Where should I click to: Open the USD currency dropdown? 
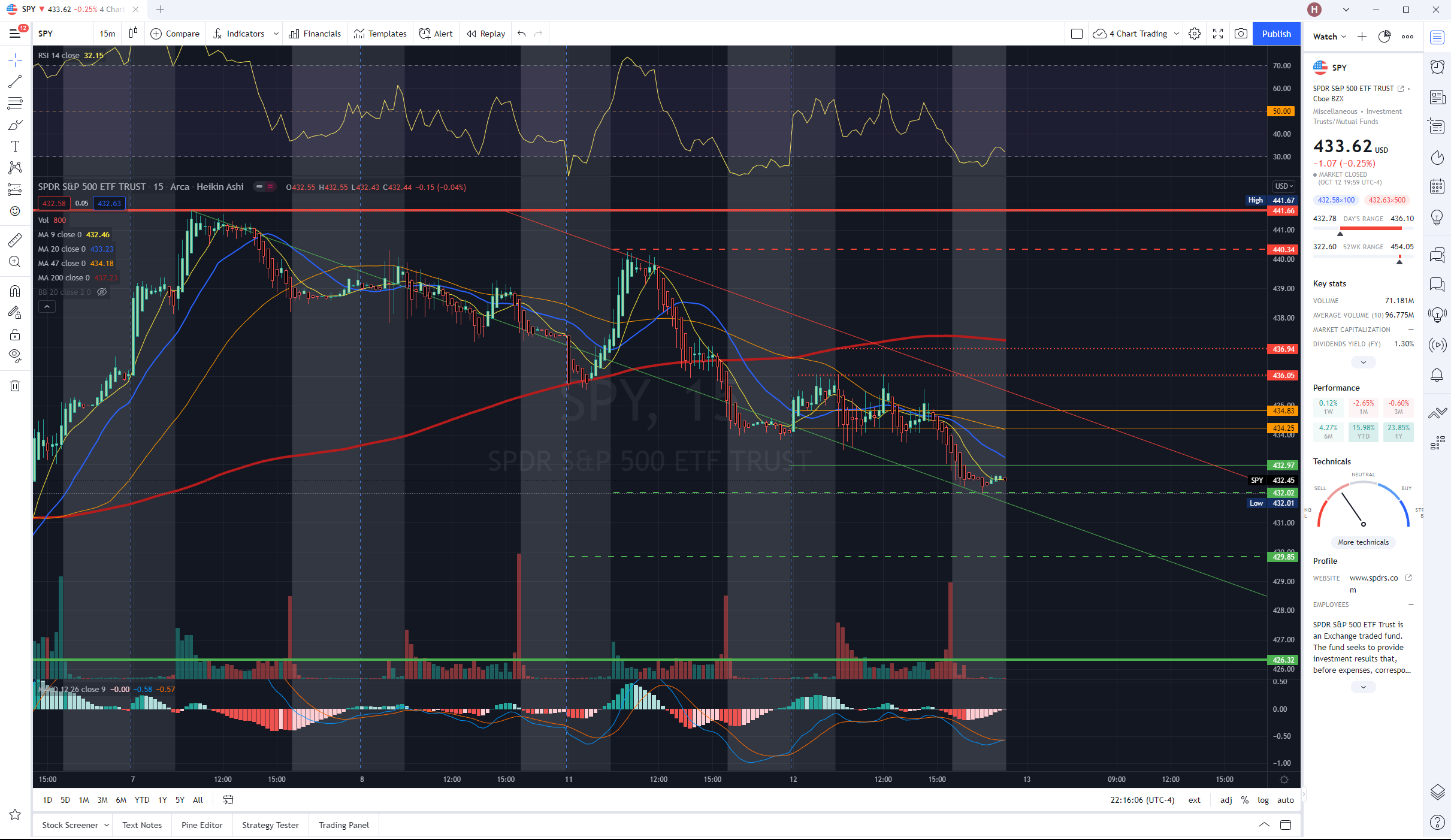(1284, 186)
